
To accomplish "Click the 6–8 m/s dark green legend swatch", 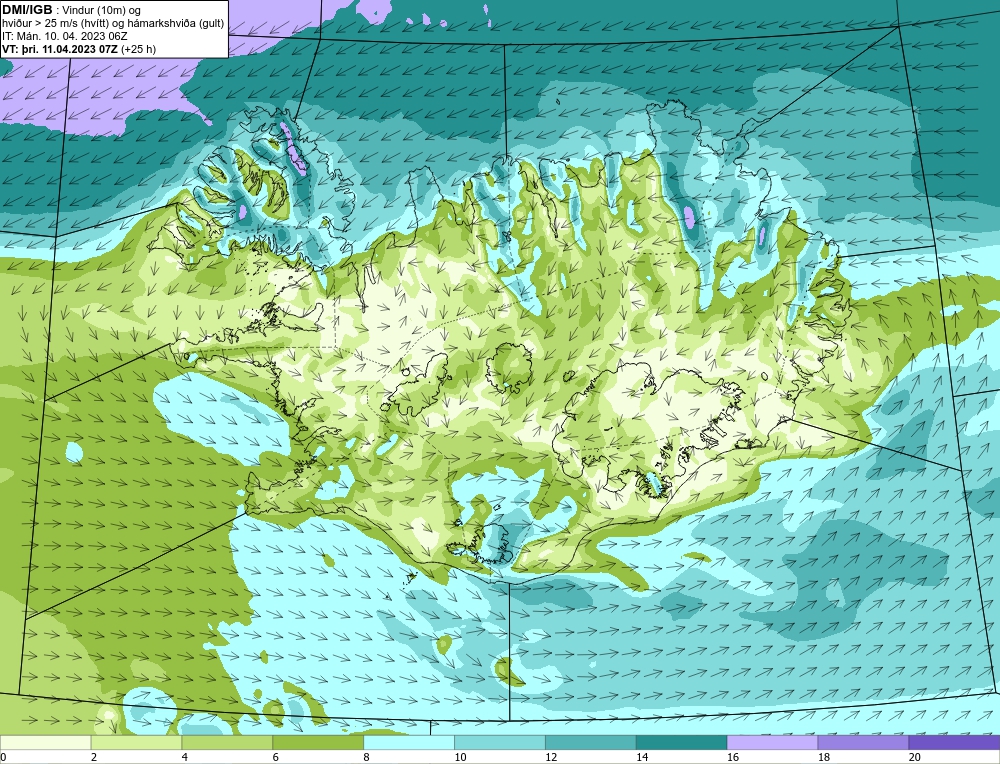I will pyautogui.click(x=318, y=742).
